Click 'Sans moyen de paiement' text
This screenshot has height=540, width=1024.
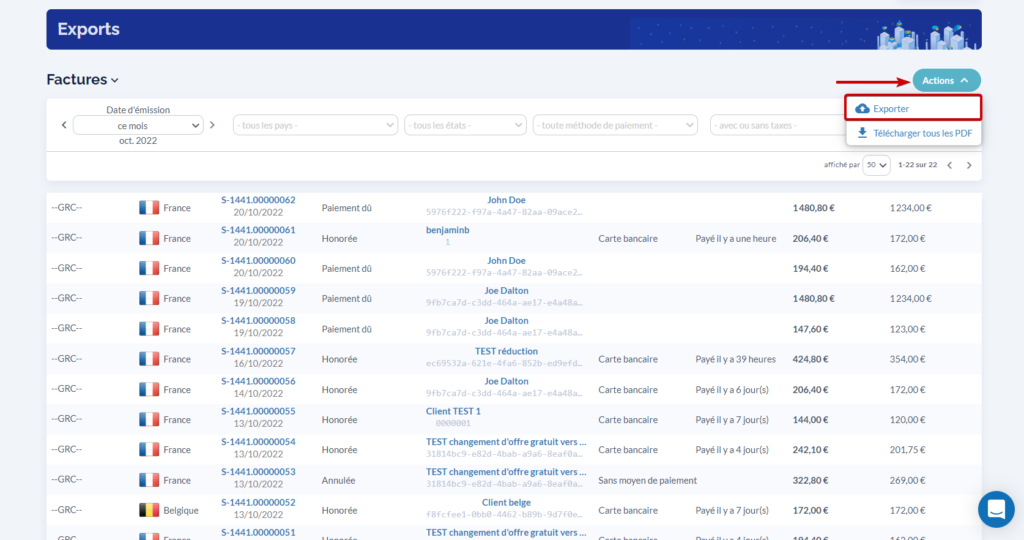tap(647, 480)
